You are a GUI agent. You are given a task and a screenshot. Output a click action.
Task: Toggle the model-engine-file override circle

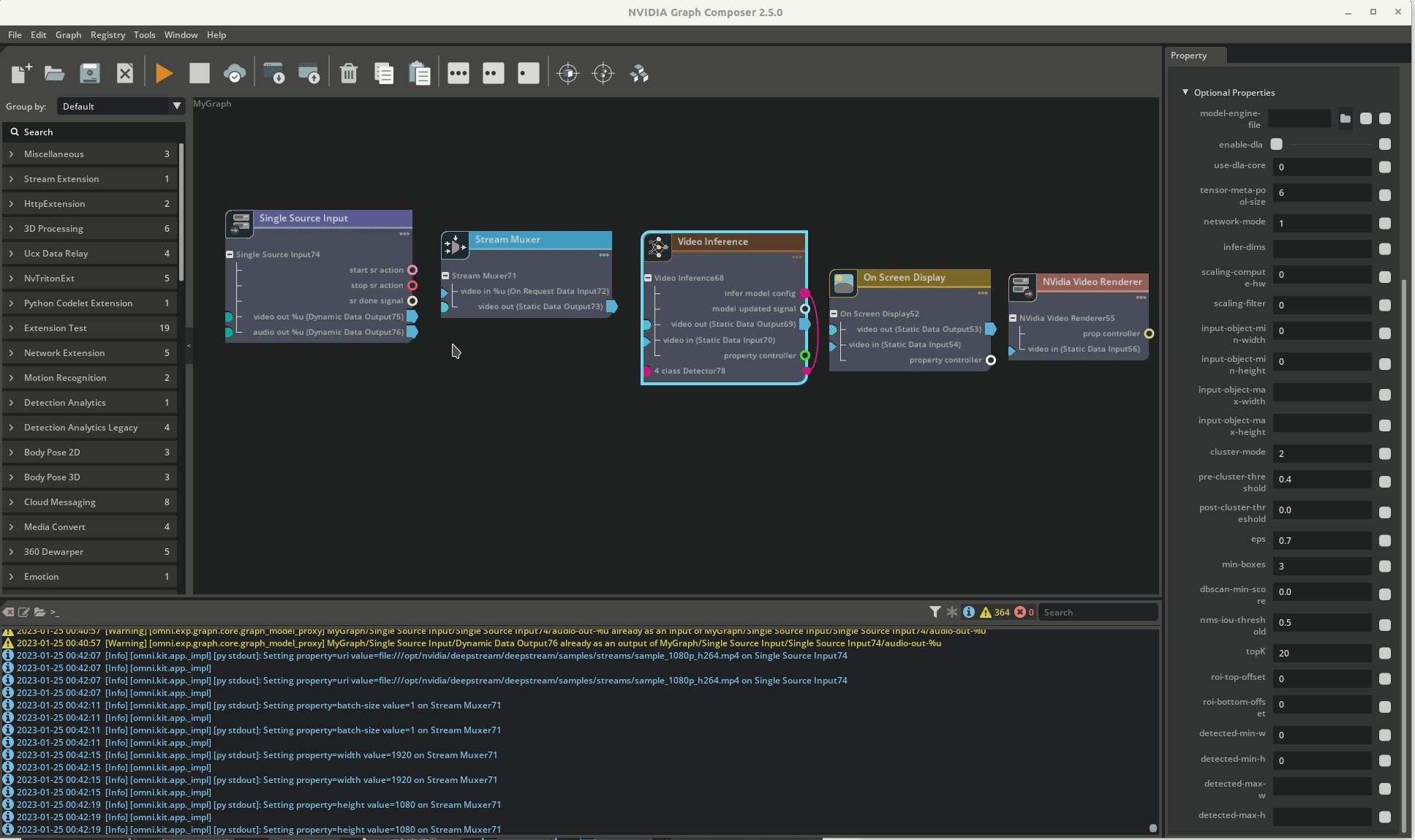pyautogui.click(x=1384, y=119)
